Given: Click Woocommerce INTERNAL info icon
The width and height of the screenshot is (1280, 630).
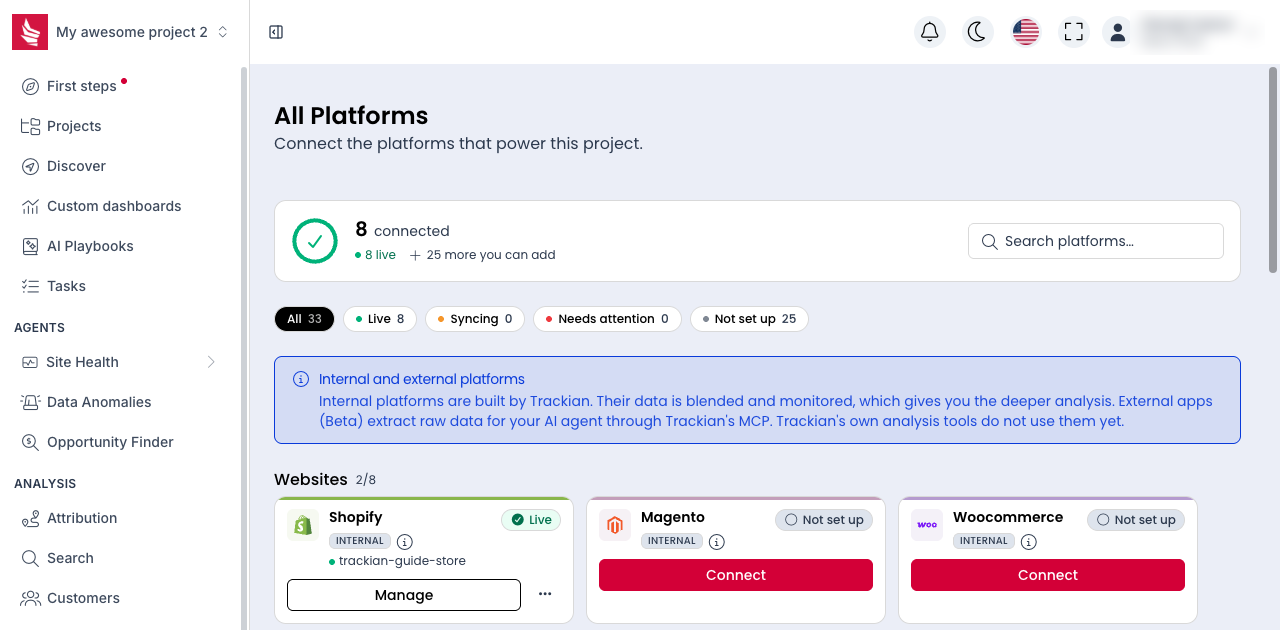Looking at the screenshot, I should click(1028, 542).
